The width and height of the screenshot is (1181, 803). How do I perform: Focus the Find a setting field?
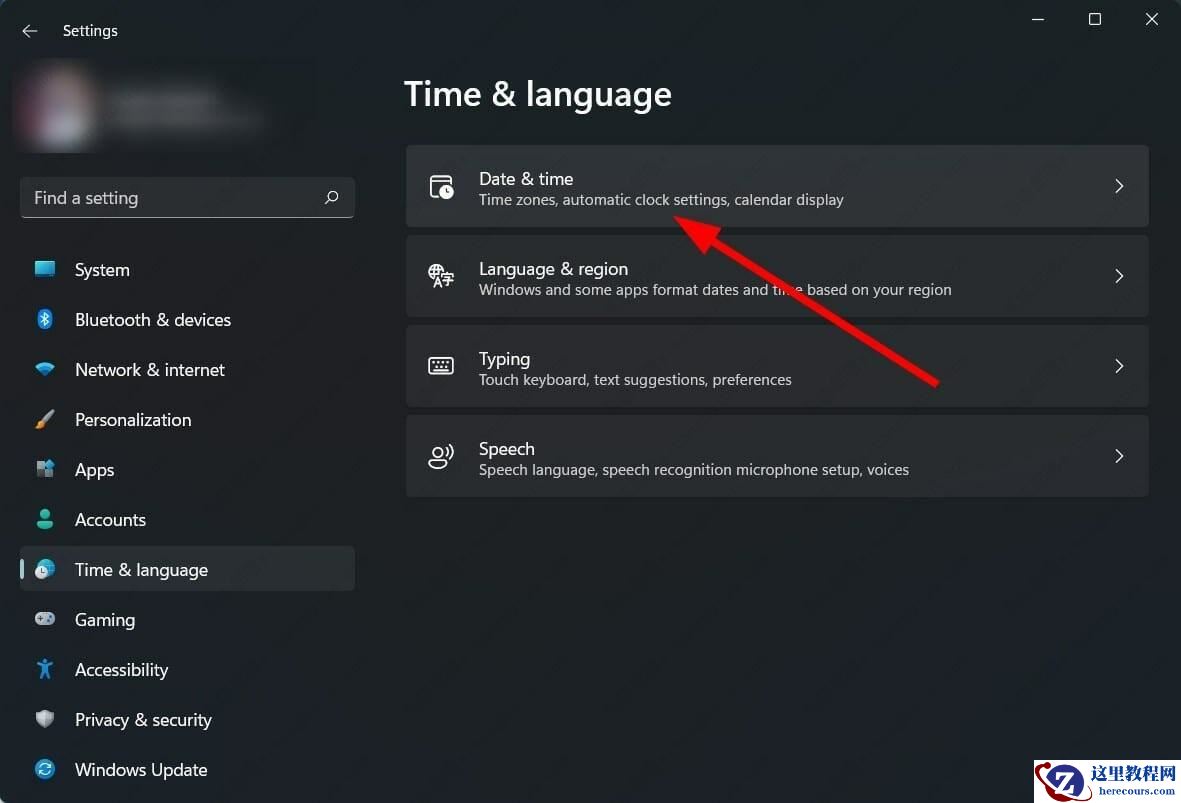[187, 197]
